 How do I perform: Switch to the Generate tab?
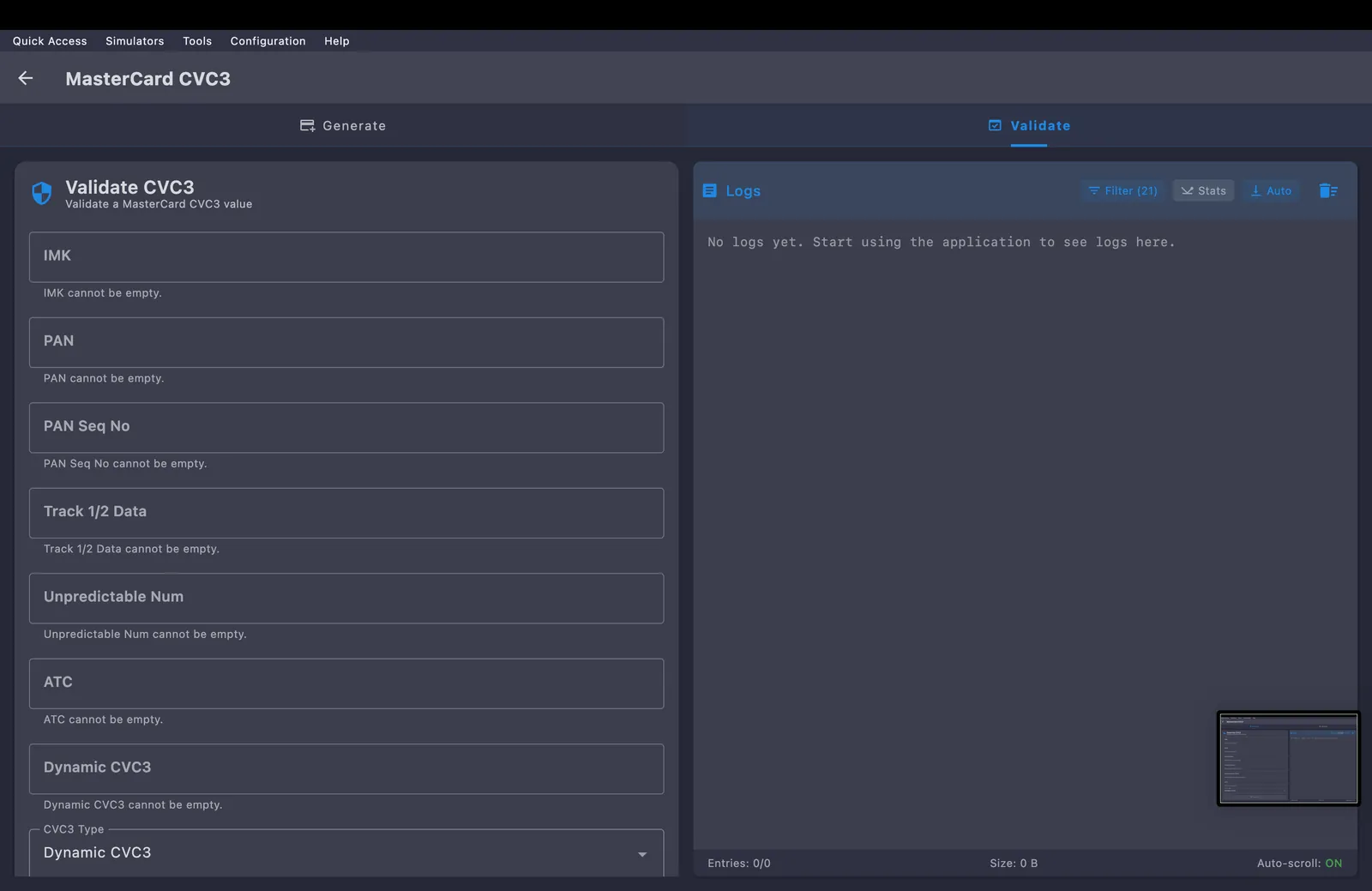[x=343, y=125]
